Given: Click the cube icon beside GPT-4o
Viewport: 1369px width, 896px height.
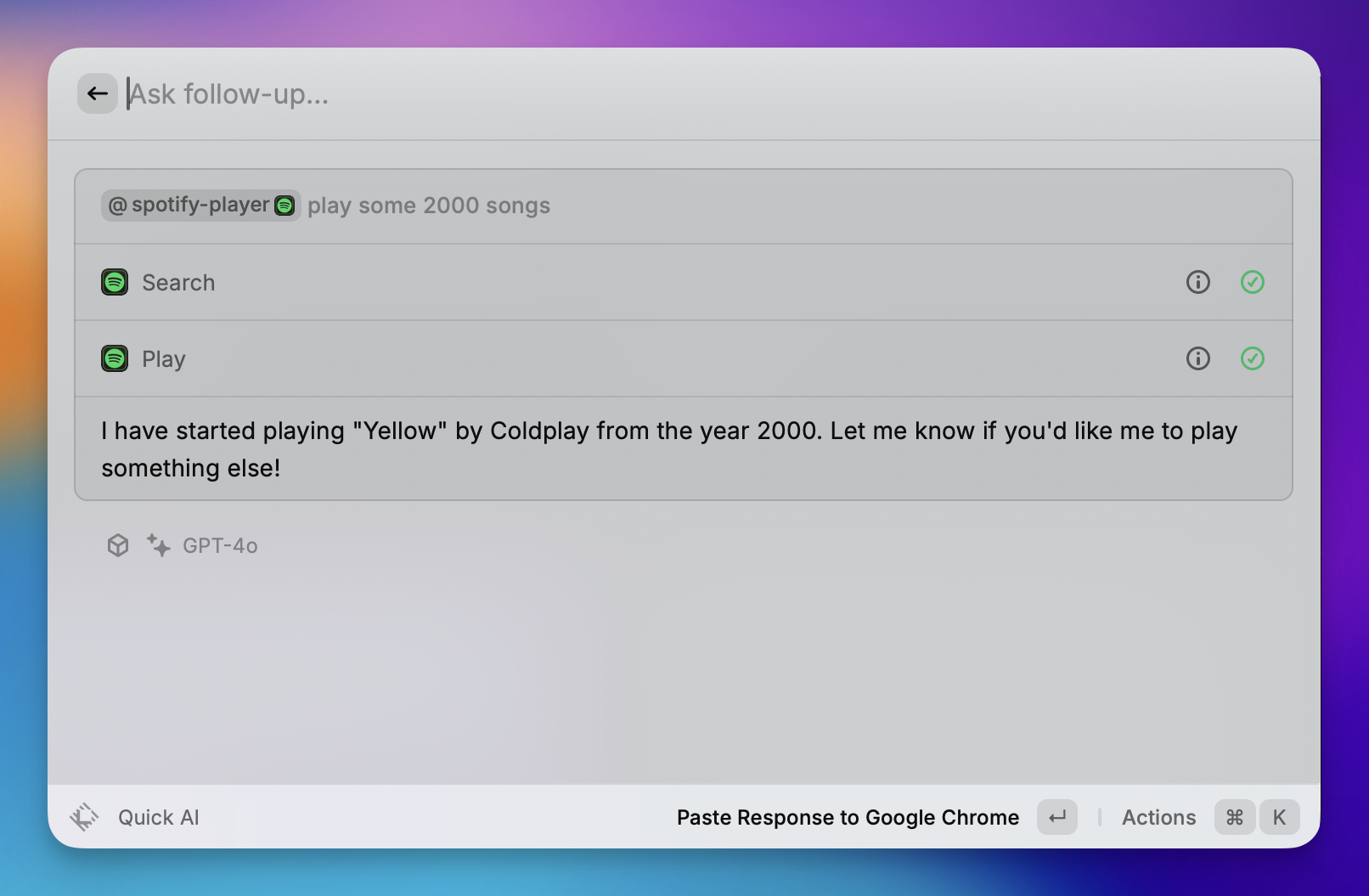Looking at the screenshot, I should click(118, 545).
